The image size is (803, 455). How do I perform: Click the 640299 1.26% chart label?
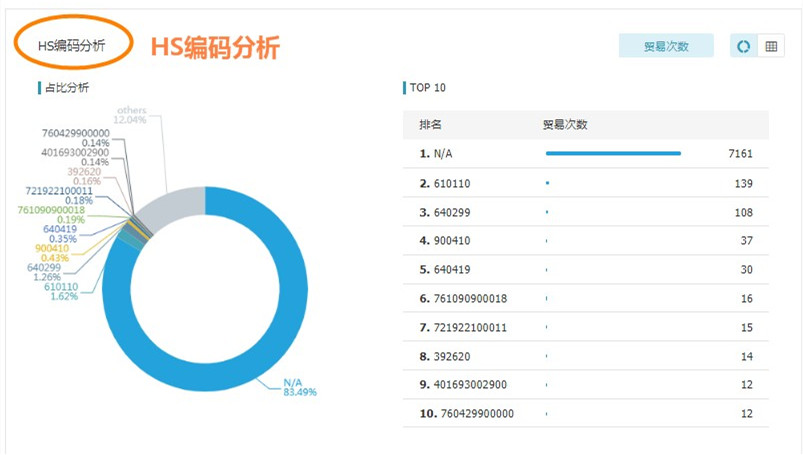[44, 272]
